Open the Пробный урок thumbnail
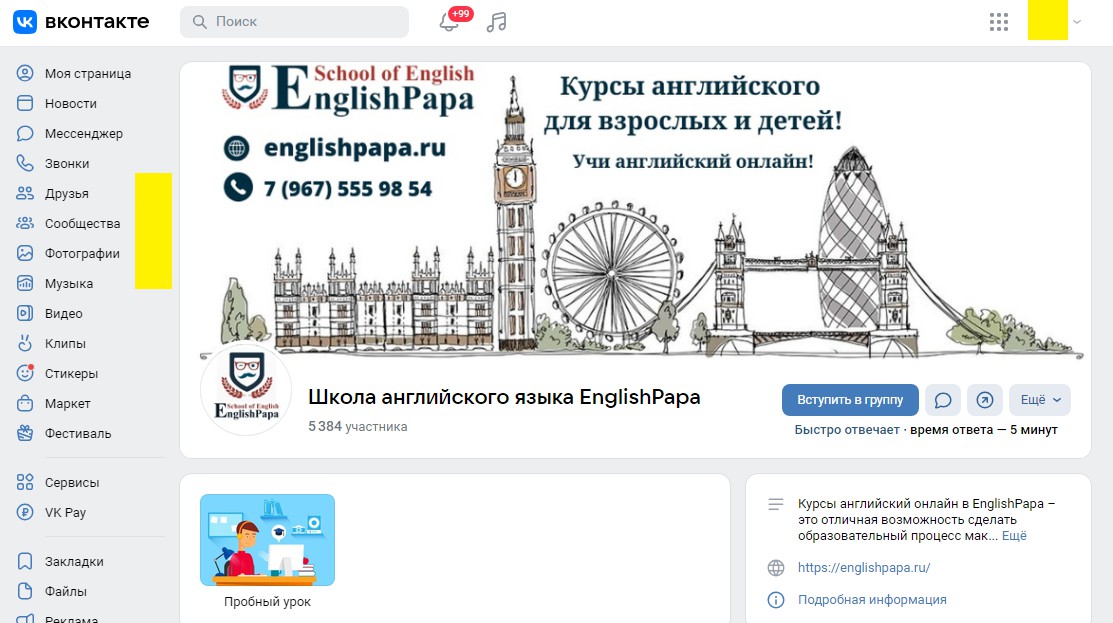The image size is (1113, 623). [268, 540]
